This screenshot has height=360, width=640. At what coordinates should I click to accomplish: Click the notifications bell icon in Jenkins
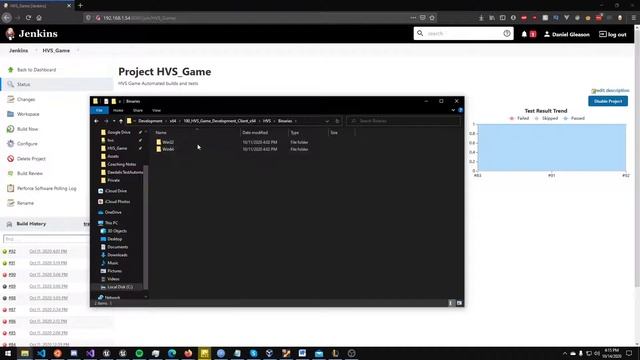[x=524, y=34]
